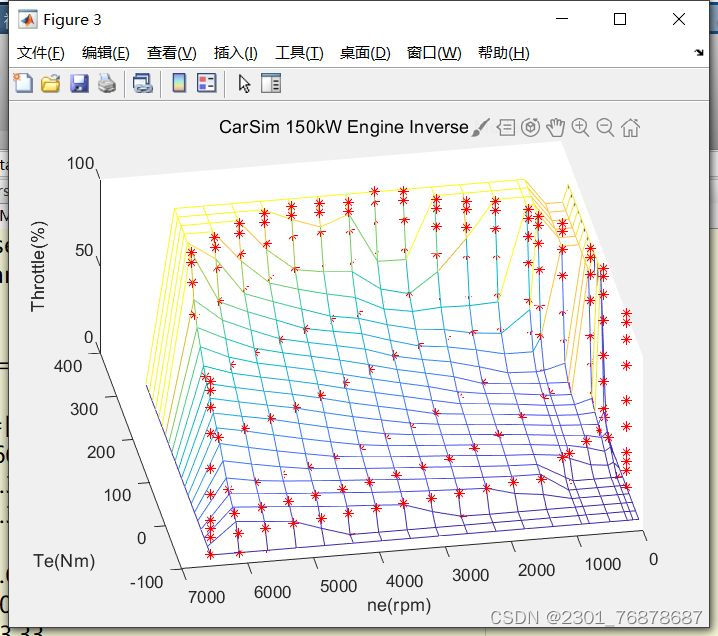Click the ne(rpm) axis label
The image size is (718, 636).
click(x=399, y=605)
